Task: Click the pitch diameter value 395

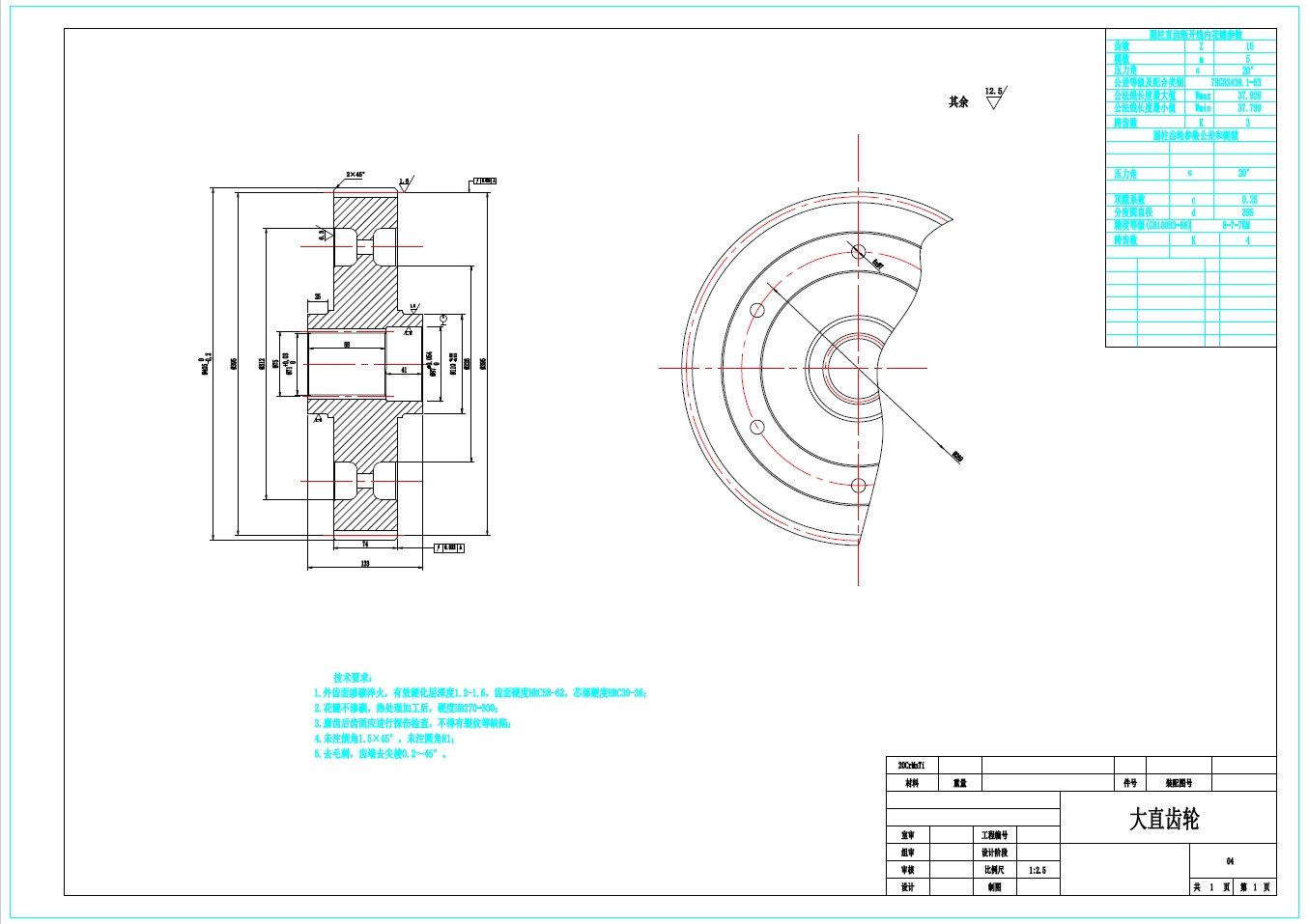Action: click(1247, 212)
